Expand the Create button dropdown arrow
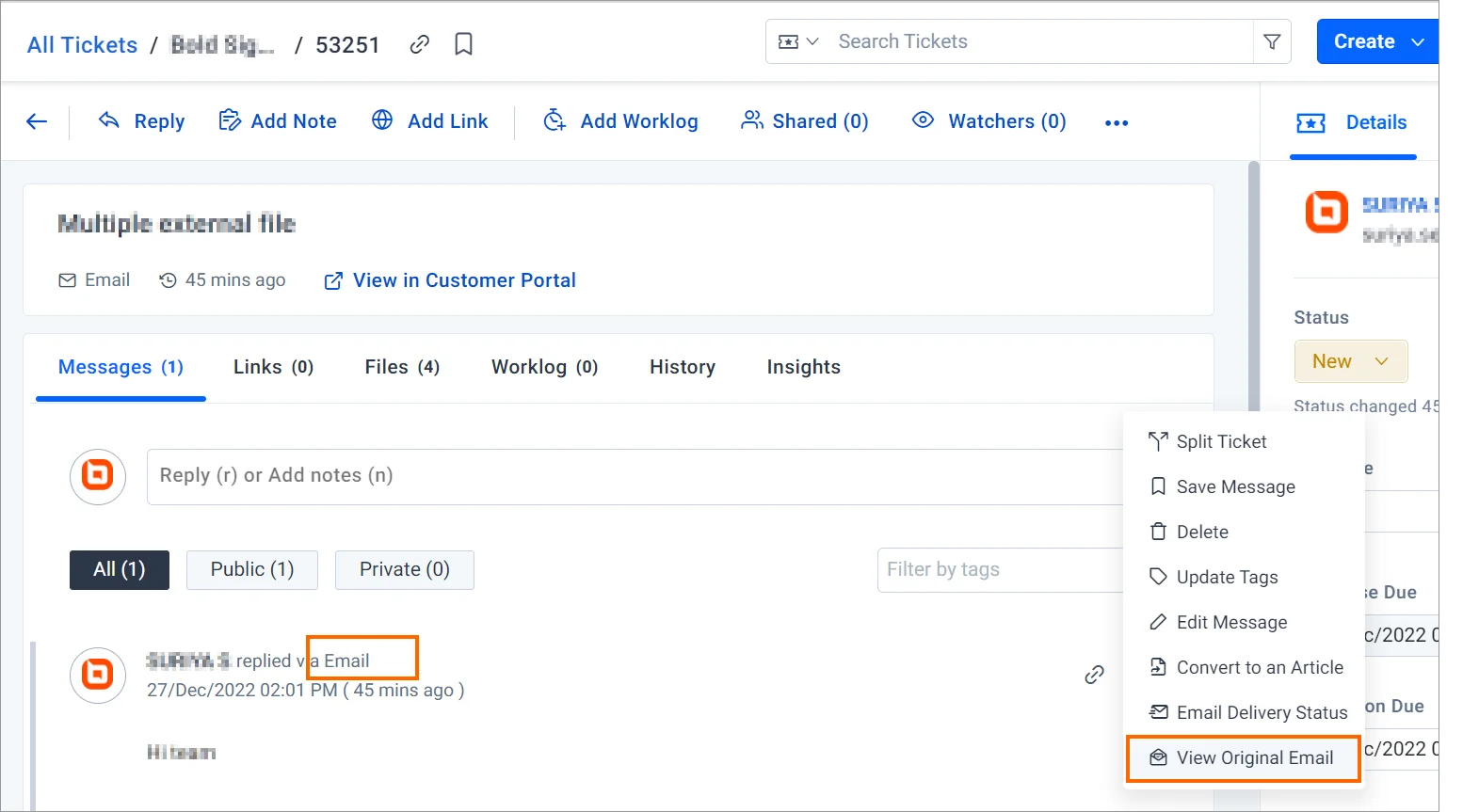Viewport: 1479px width, 812px height. pos(1418,42)
